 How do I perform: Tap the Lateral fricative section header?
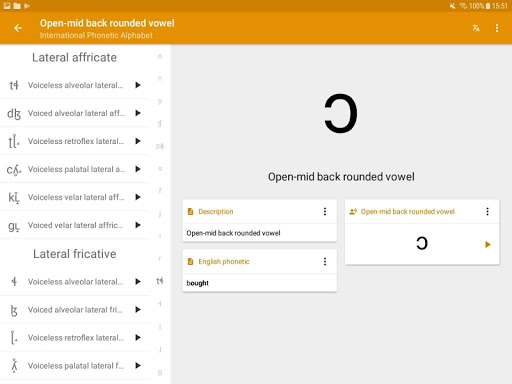pos(75,254)
